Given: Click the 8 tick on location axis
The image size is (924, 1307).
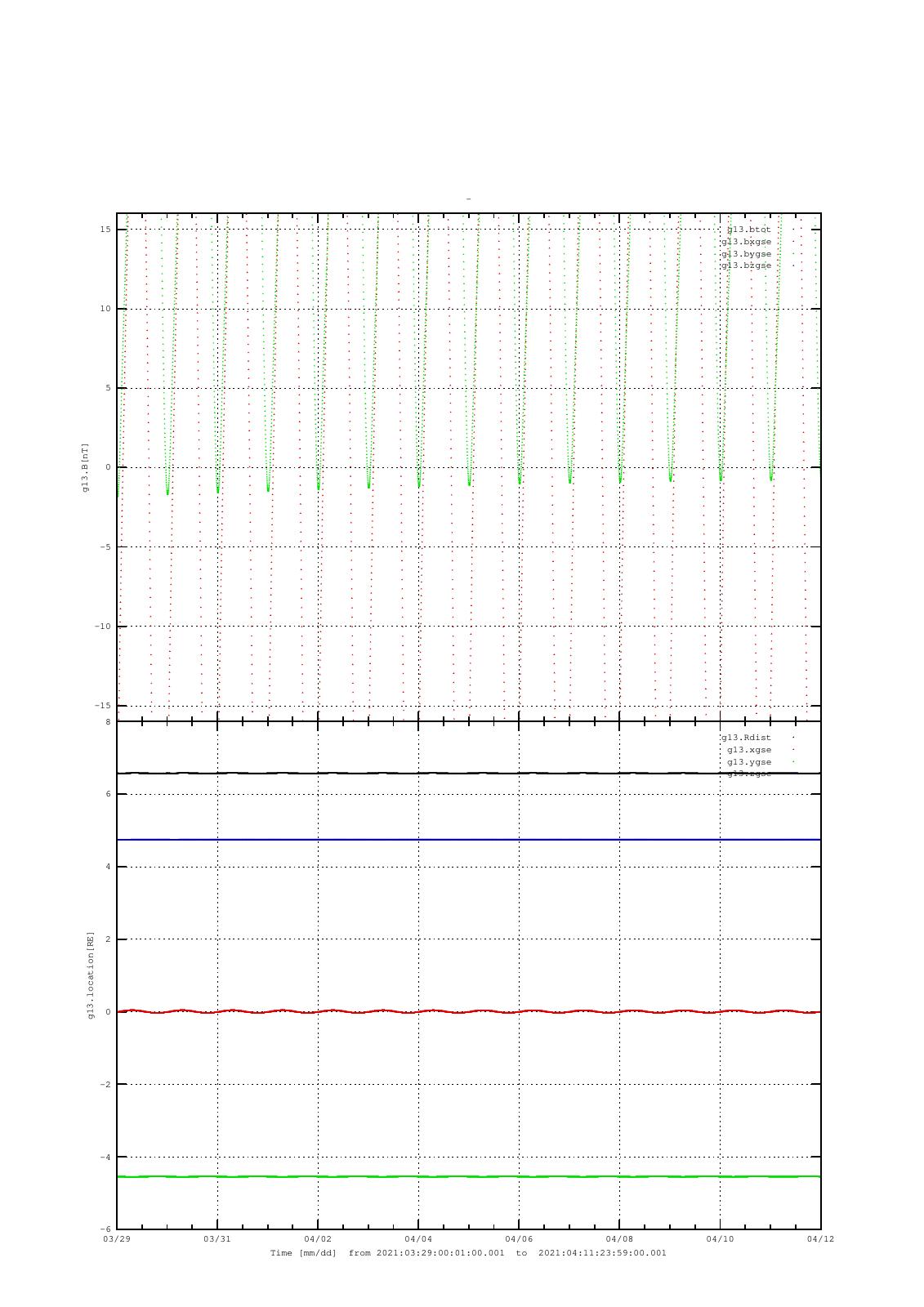Looking at the screenshot, I should 108,722.
